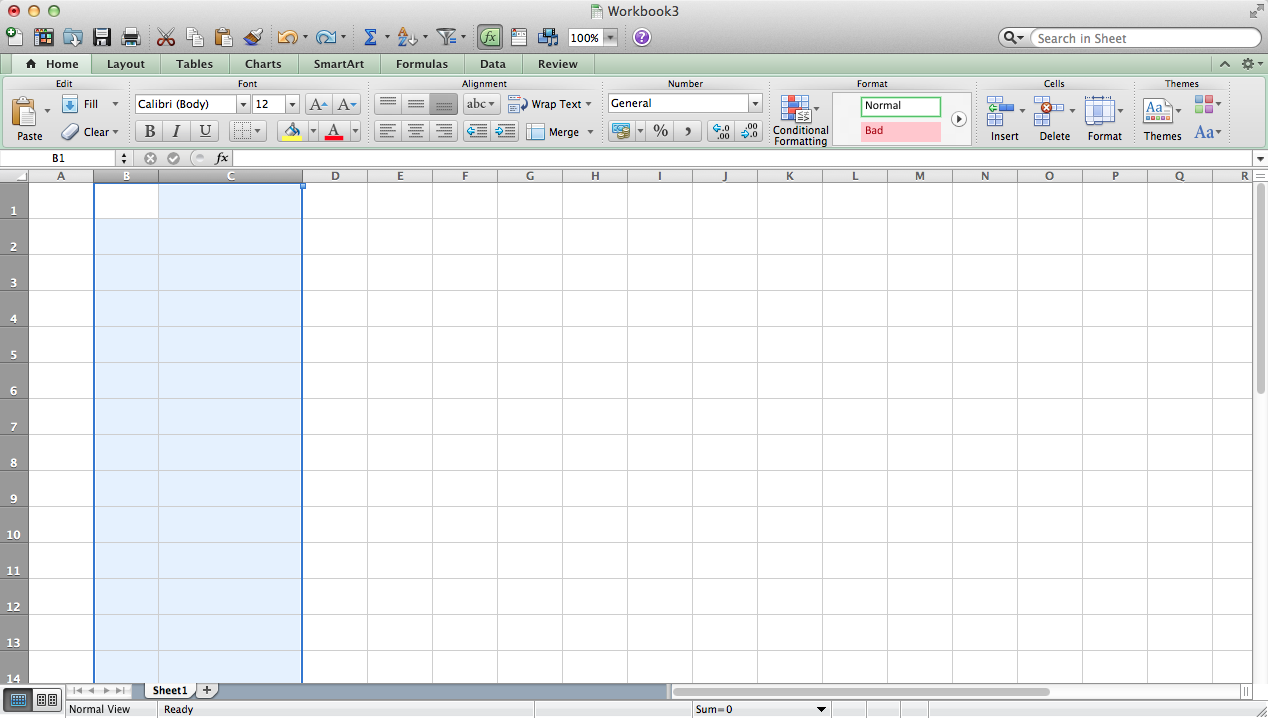Increase the font size with larger A

(318, 104)
